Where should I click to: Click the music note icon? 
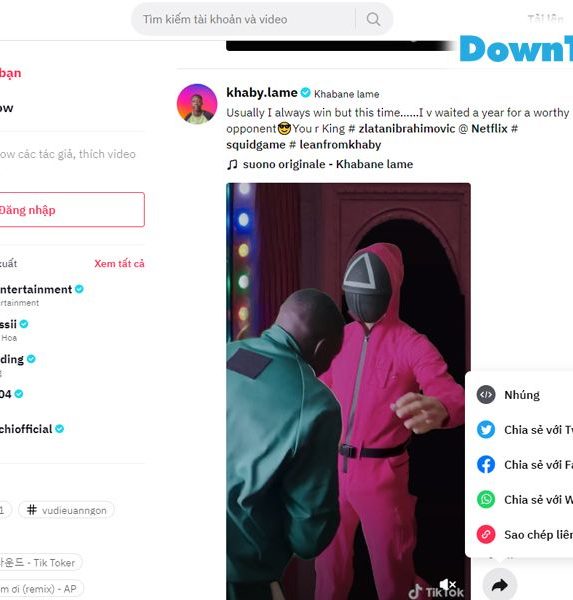click(x=232, y=165)
